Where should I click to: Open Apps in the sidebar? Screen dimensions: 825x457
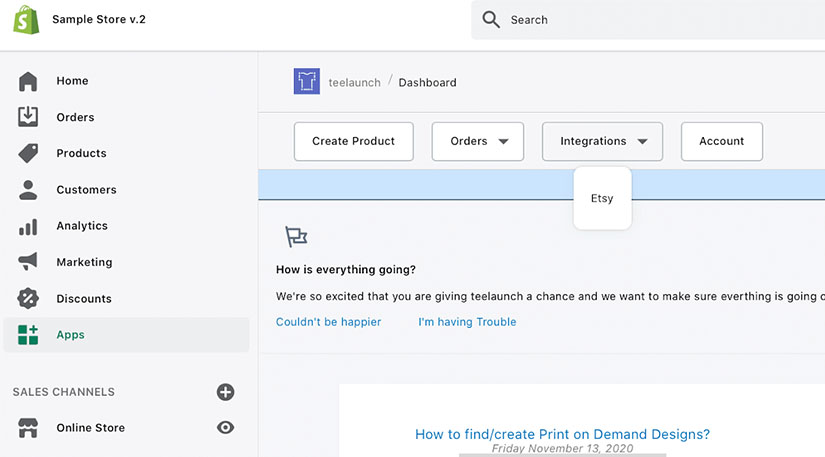point(70,335)
